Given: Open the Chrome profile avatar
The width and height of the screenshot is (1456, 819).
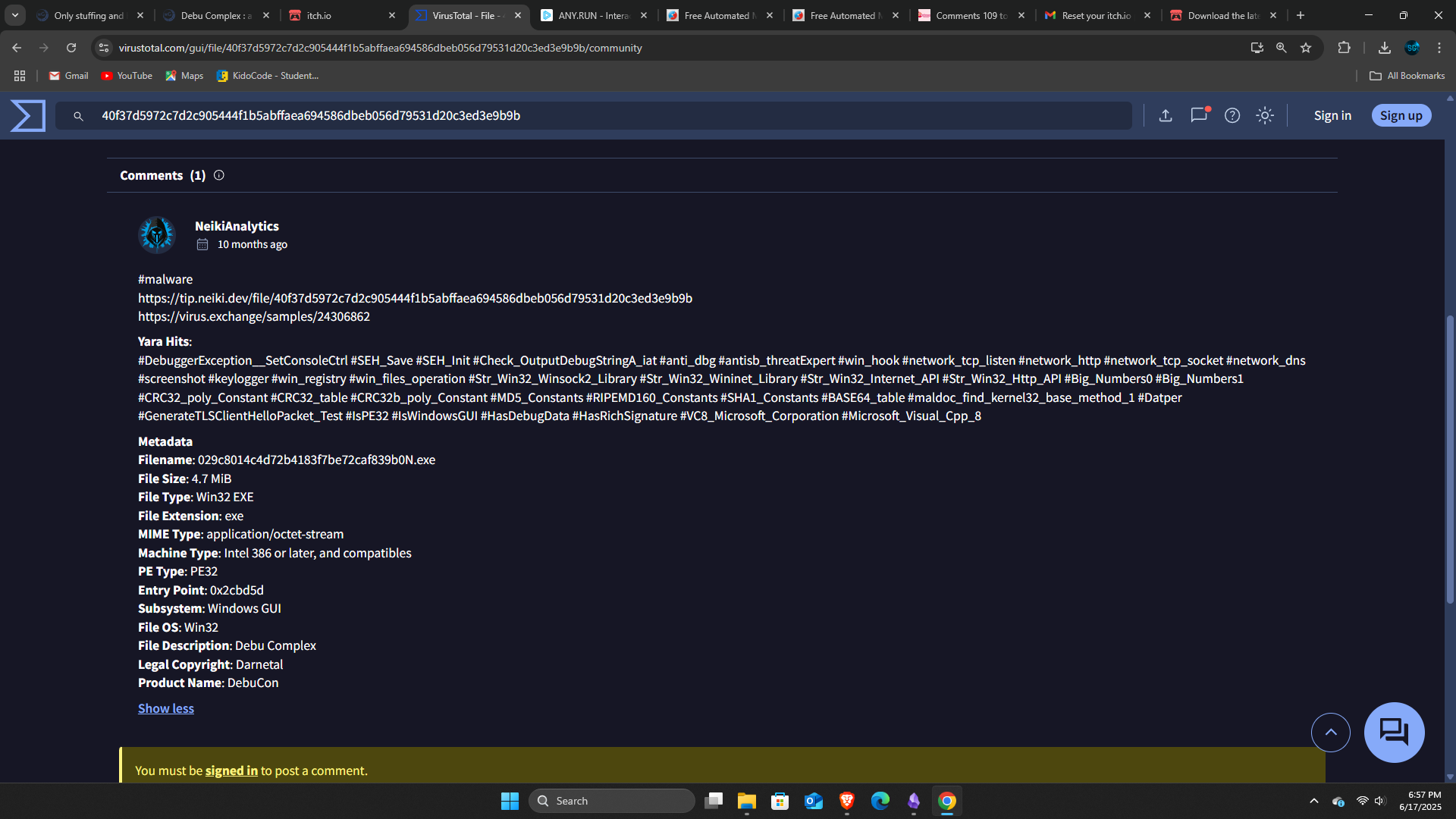Looking at the screenshot, I should 1412,48.
